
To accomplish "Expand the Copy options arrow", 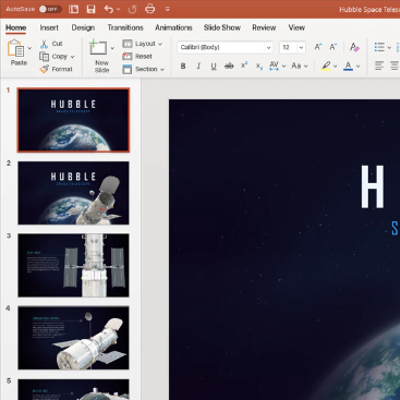I will (x=72, y=57).
